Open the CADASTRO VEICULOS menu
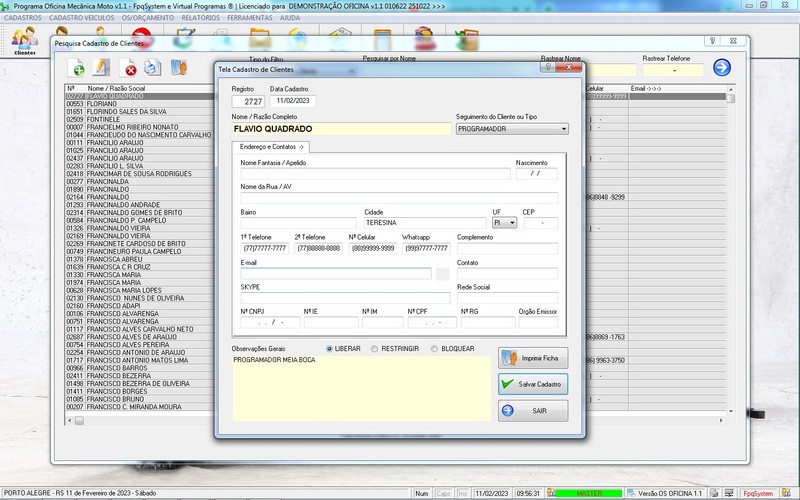The height and width of the screenshot is (500, 800). pyautogui.click(x=82, y=18)
